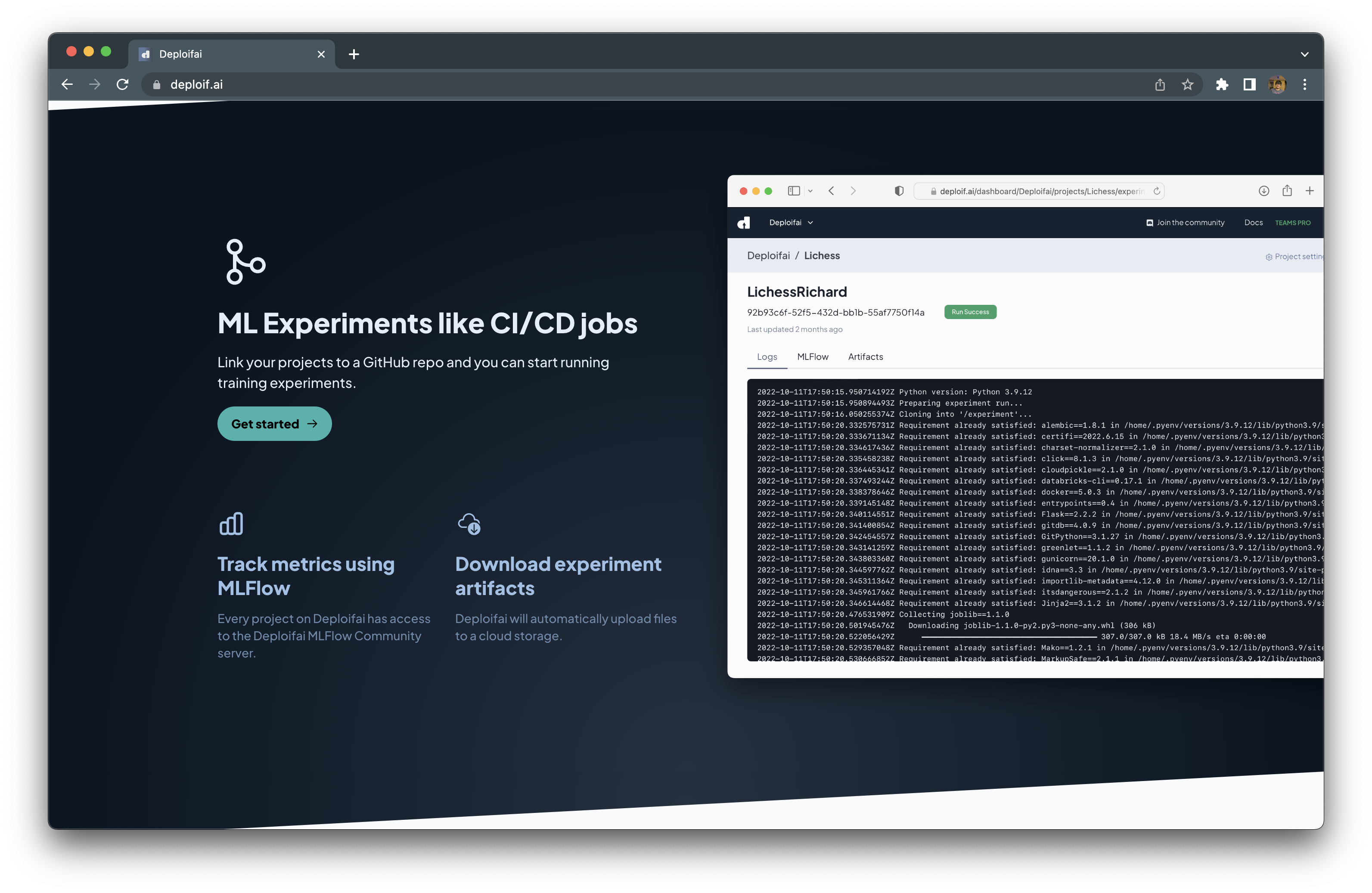Click Join the community link
The width and height of the screenshot is (1372, 893).
(1185, 223)
